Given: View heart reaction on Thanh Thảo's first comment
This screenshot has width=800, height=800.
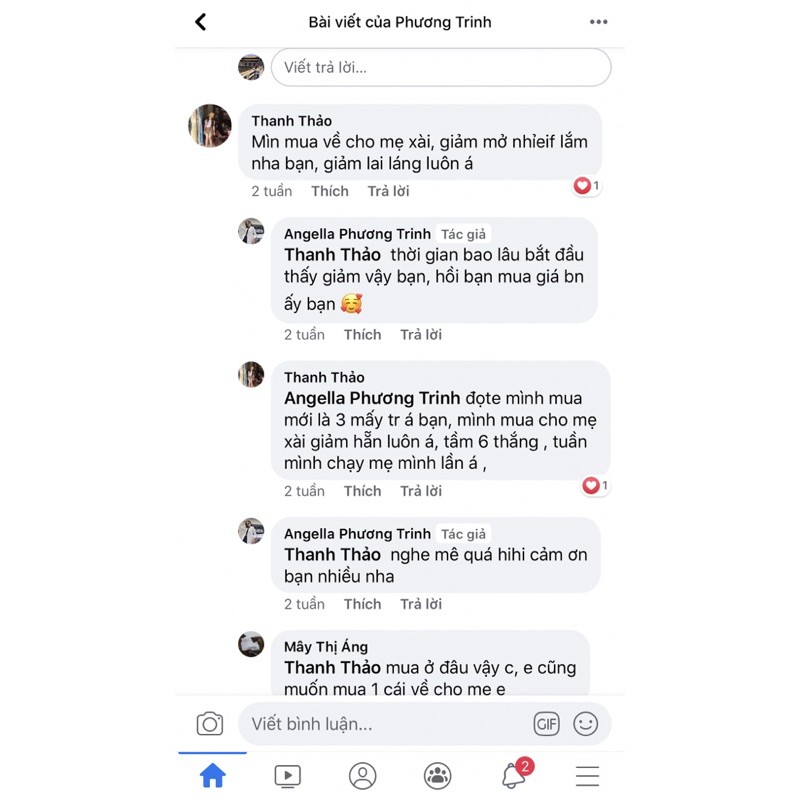Looking at the screenshot, I should click(586, 186).
